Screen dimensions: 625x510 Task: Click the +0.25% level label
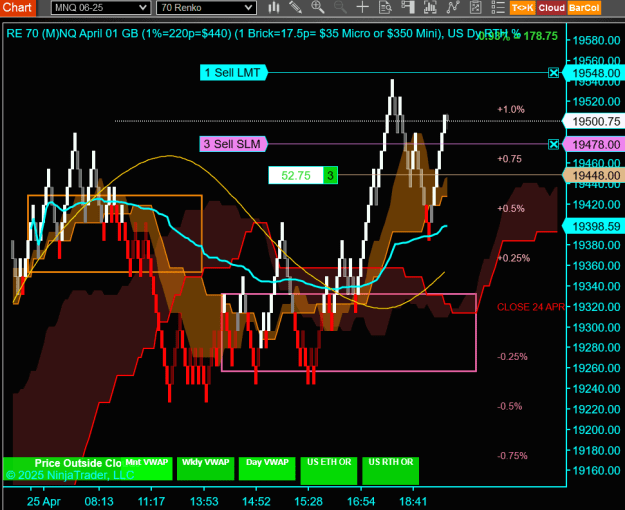[514, 258]
